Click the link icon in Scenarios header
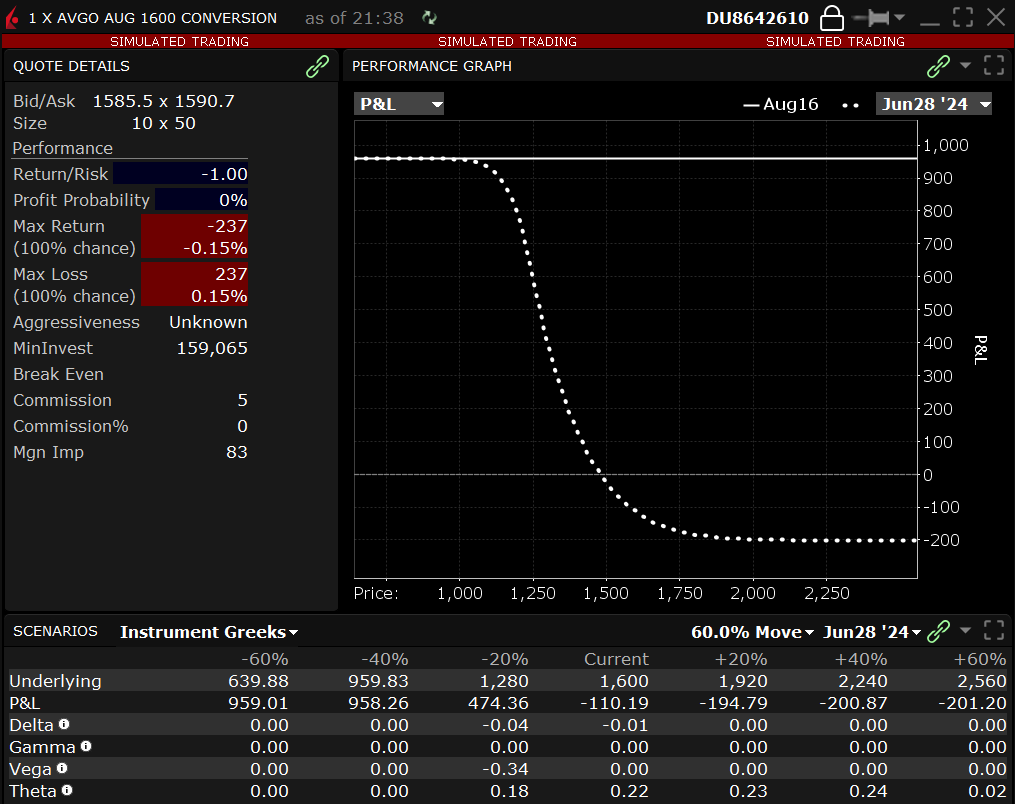 click(x=938, y=631)
